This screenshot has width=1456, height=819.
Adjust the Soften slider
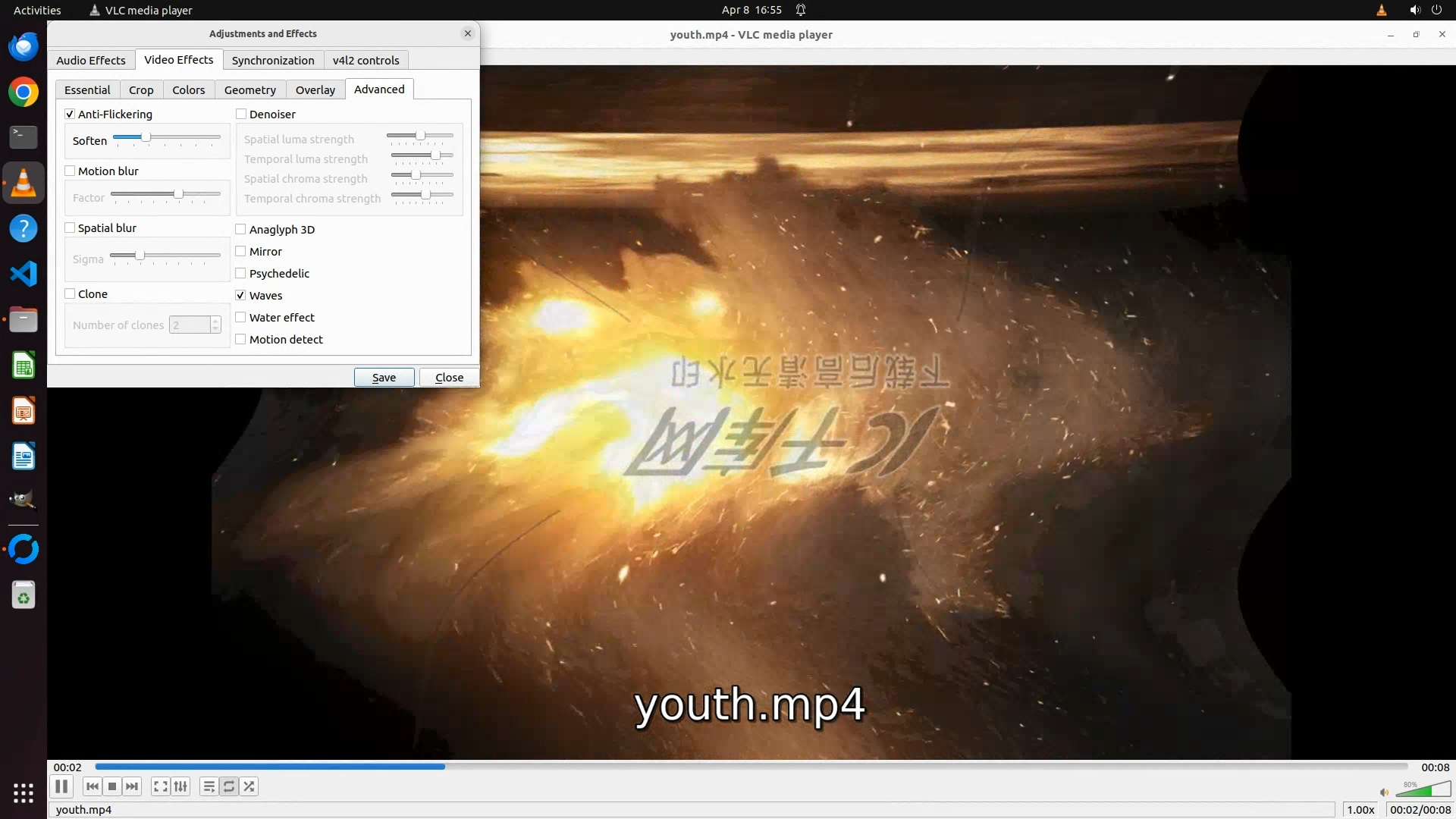point(146,138)
